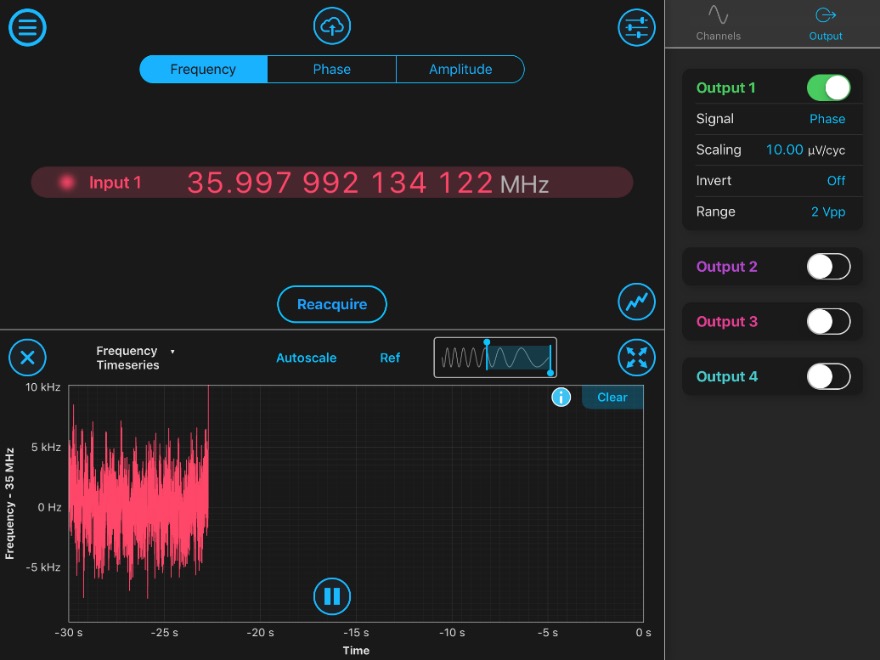Tap the cloud upload icon
This screenshot has height=660, width=880.
point(332,26)
